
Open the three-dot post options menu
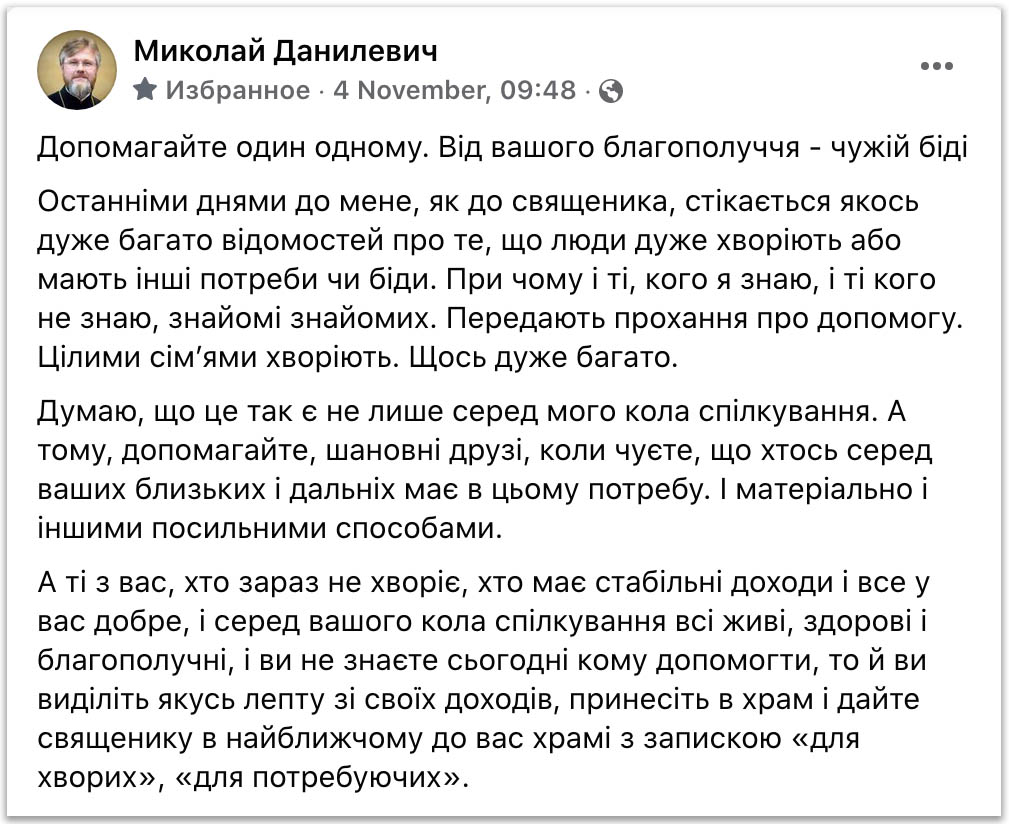(936, 66)
